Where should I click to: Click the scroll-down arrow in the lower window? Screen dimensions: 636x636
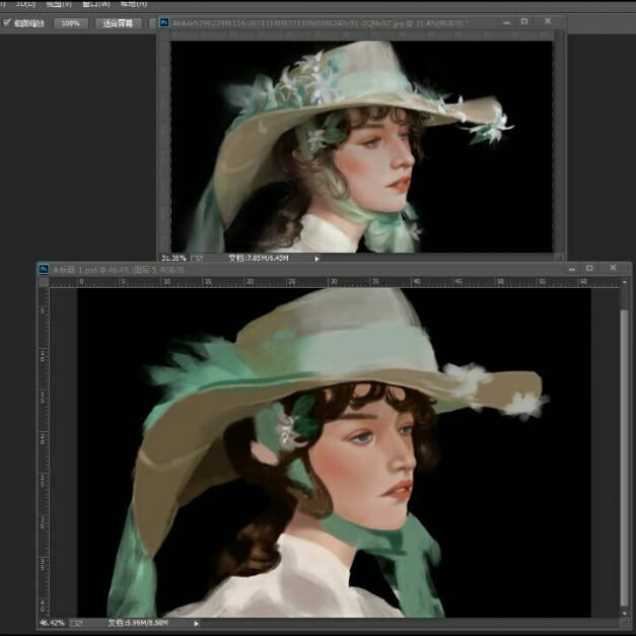[625, 612]
